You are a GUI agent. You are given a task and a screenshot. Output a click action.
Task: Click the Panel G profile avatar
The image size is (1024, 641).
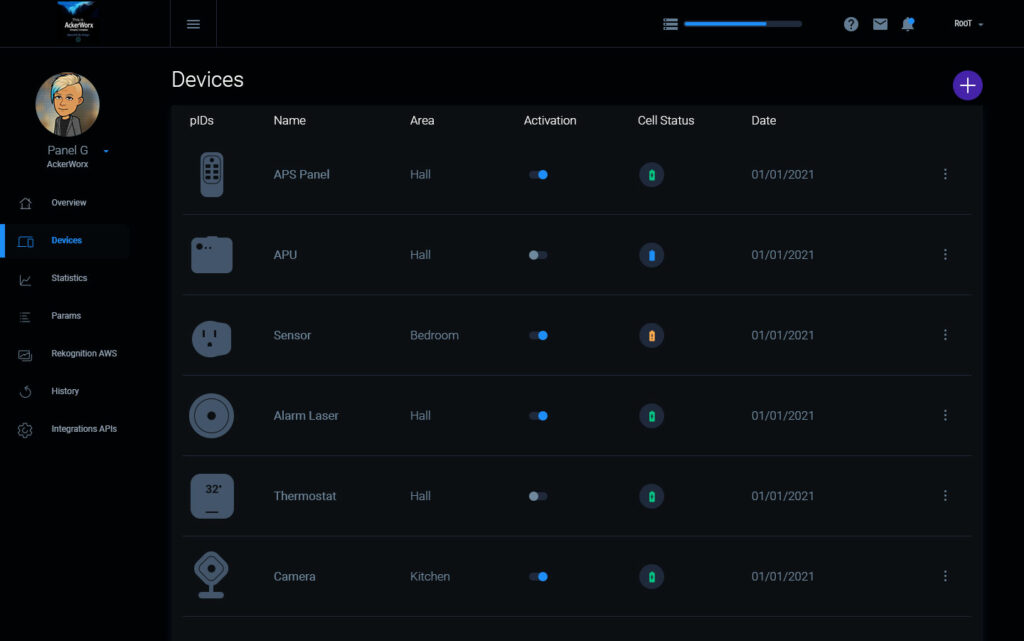click(68, 104)
